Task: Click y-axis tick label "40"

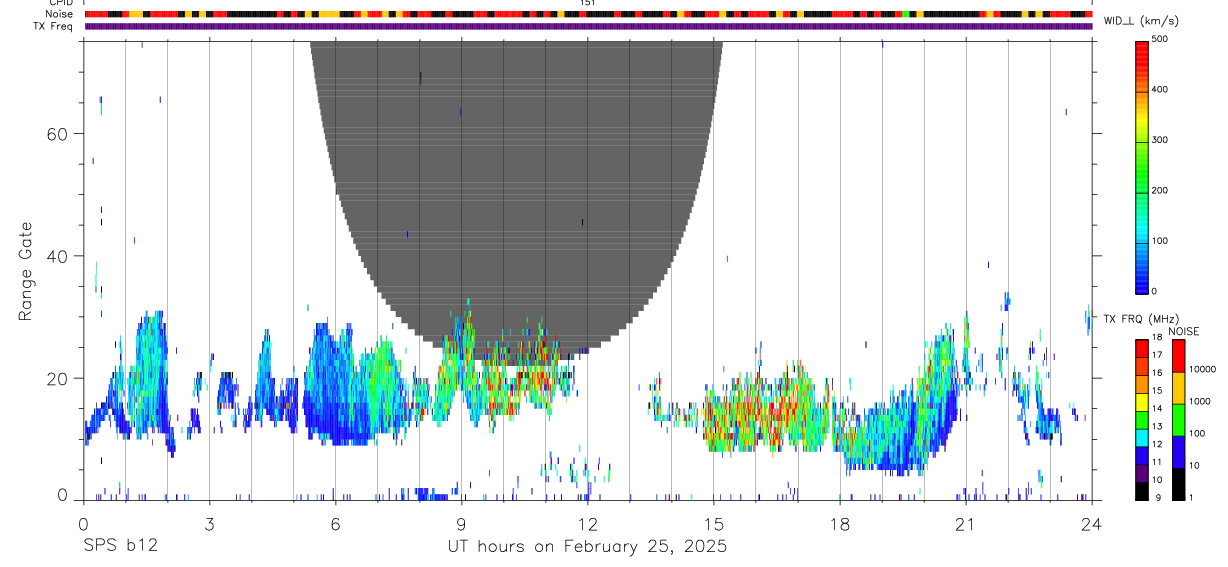Action: pos(58,256)
